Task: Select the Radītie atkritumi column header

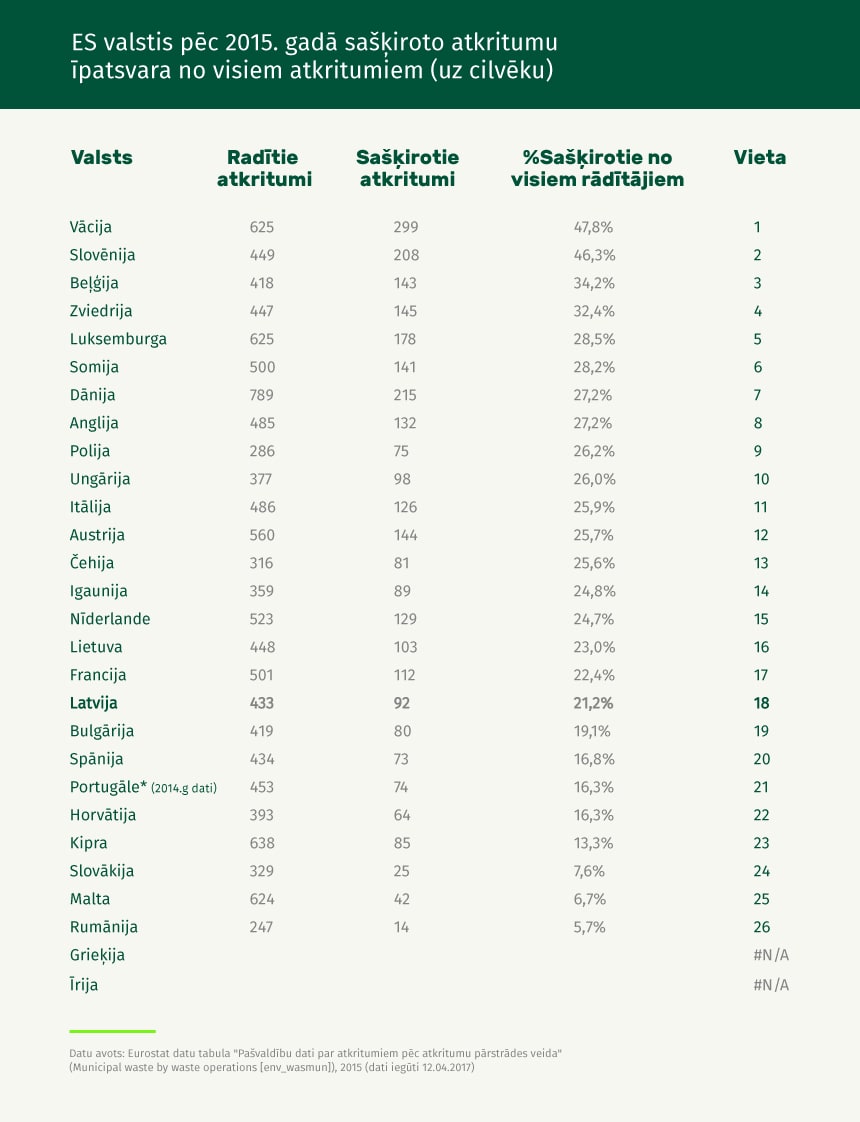Action: coord(264,168)
